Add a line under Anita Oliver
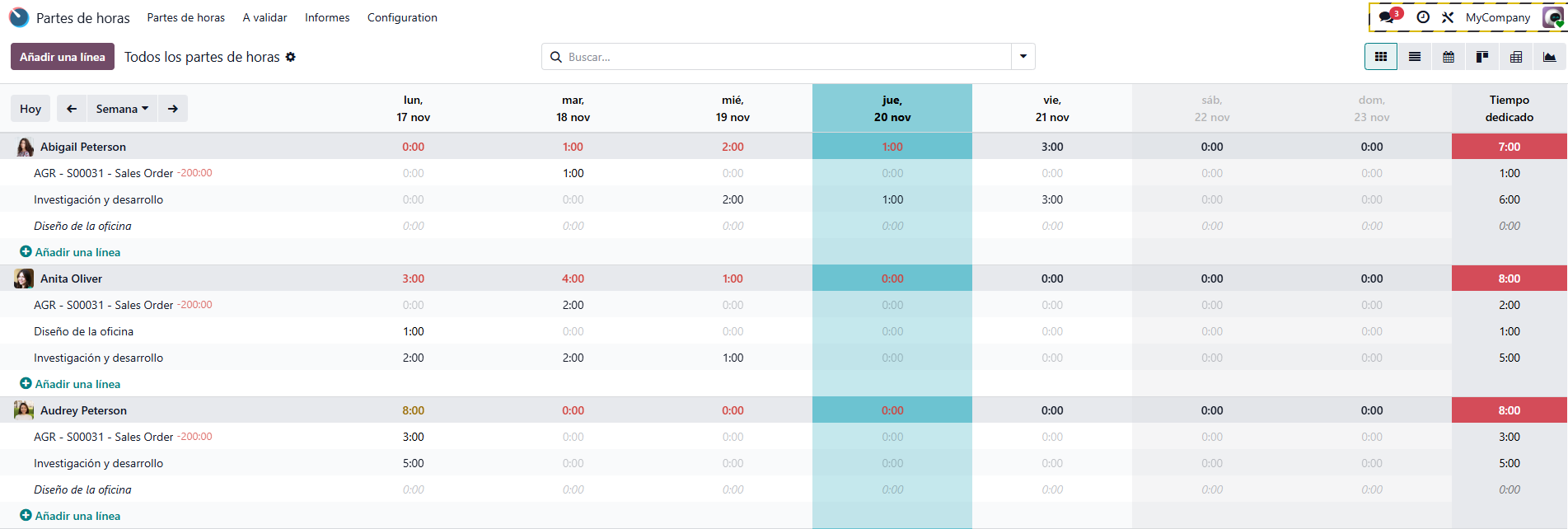This screenshot has width=1568, height=529. [x=77, y=384]
